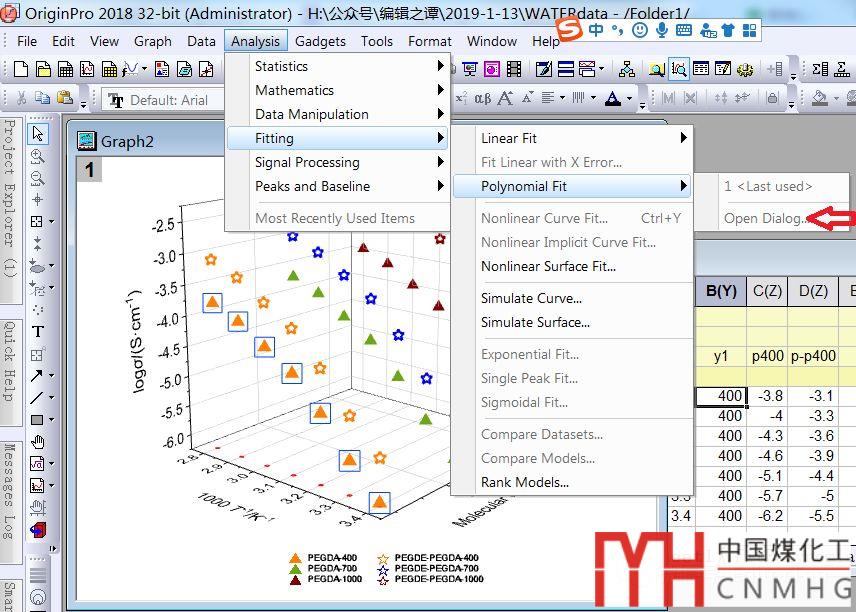Select the Zoom In tool
Screen dimensions: 856x612
click(x=38, y=156)
